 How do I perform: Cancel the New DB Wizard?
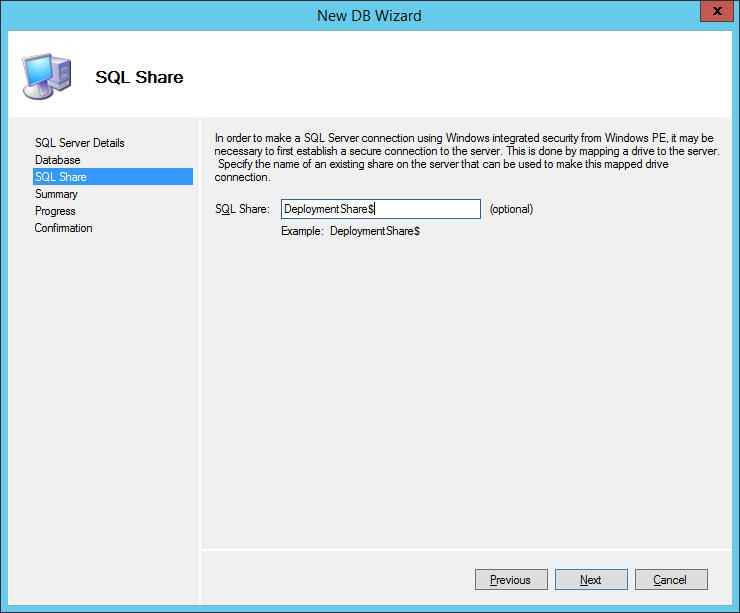(x=669, y=579)
